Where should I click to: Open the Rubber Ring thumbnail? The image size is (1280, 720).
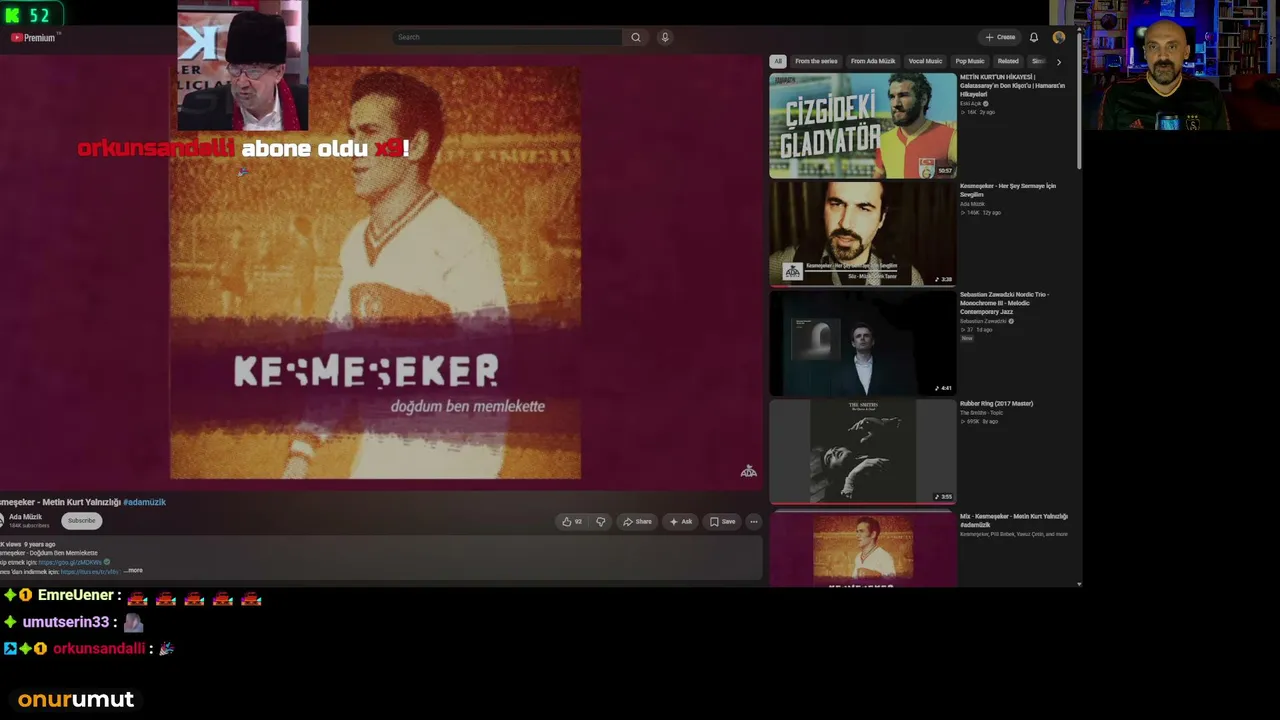[x=862, y=451]
